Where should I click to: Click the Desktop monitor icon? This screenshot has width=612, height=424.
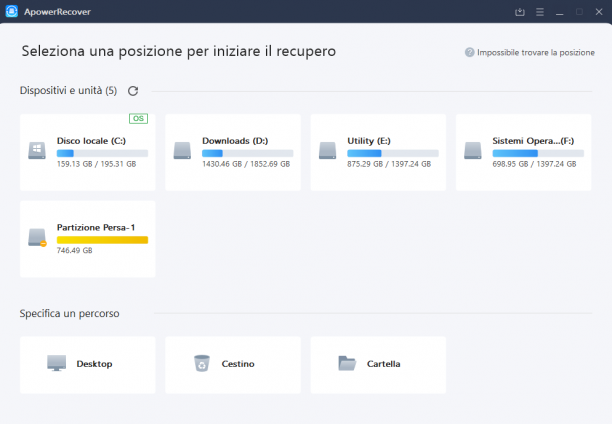57,363
